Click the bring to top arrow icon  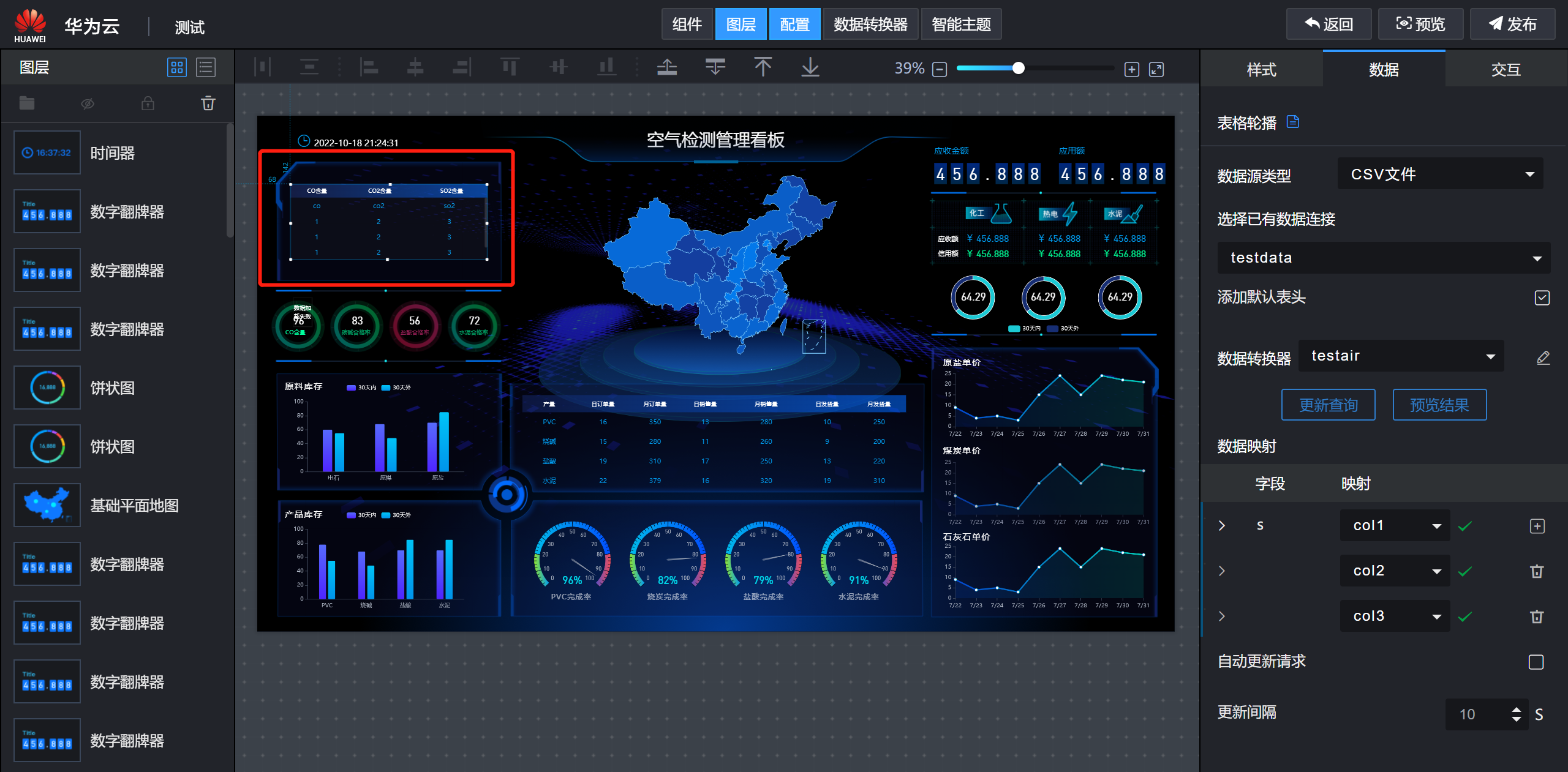tap(763, 67)
